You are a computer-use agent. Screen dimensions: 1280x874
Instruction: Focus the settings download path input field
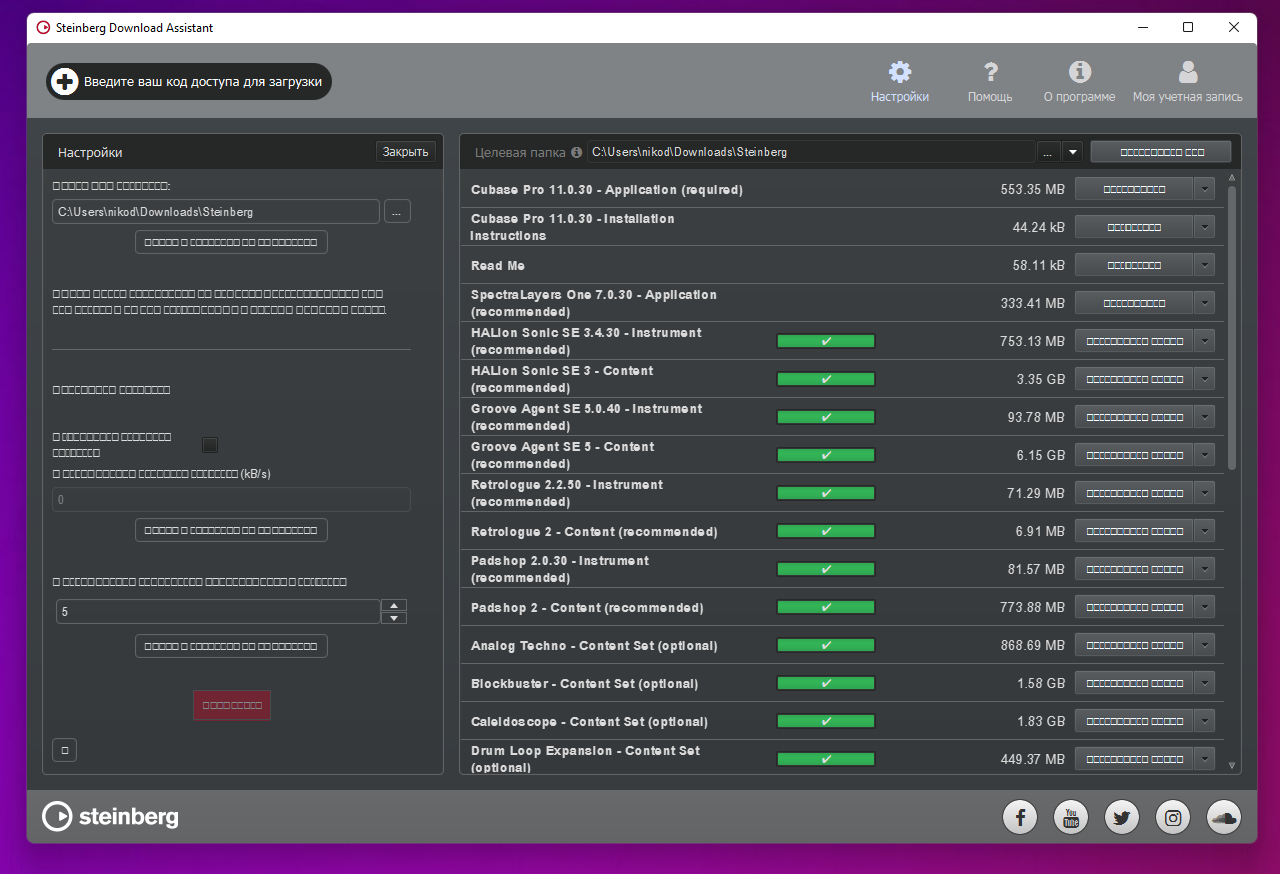click(x=216, y=212)
